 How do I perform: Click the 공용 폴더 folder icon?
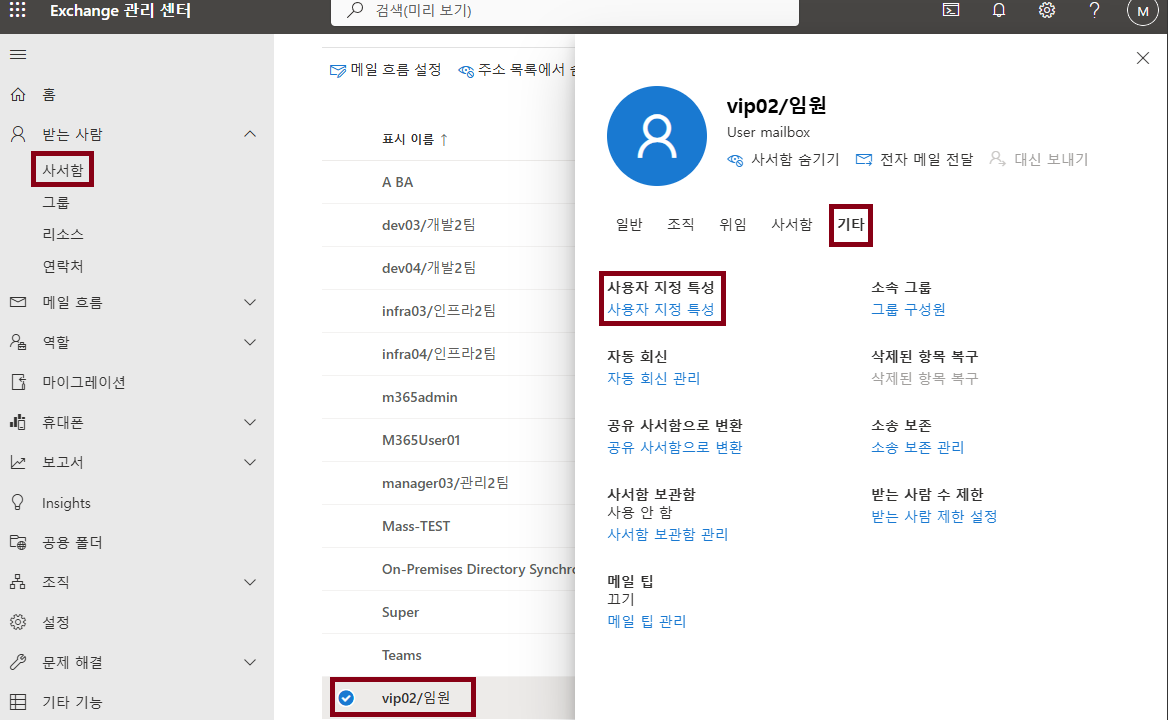click(18, 542)
